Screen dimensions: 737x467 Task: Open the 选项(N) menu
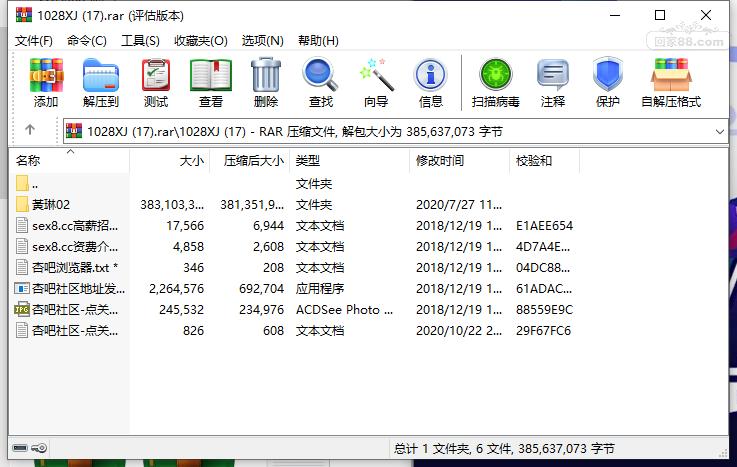262,41
